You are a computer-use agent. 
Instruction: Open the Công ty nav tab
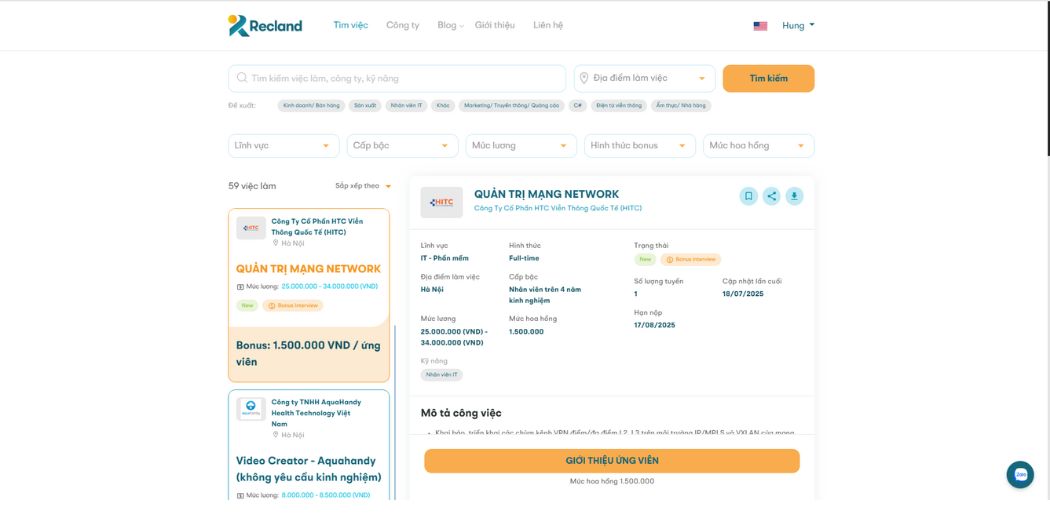coord(402,25)
